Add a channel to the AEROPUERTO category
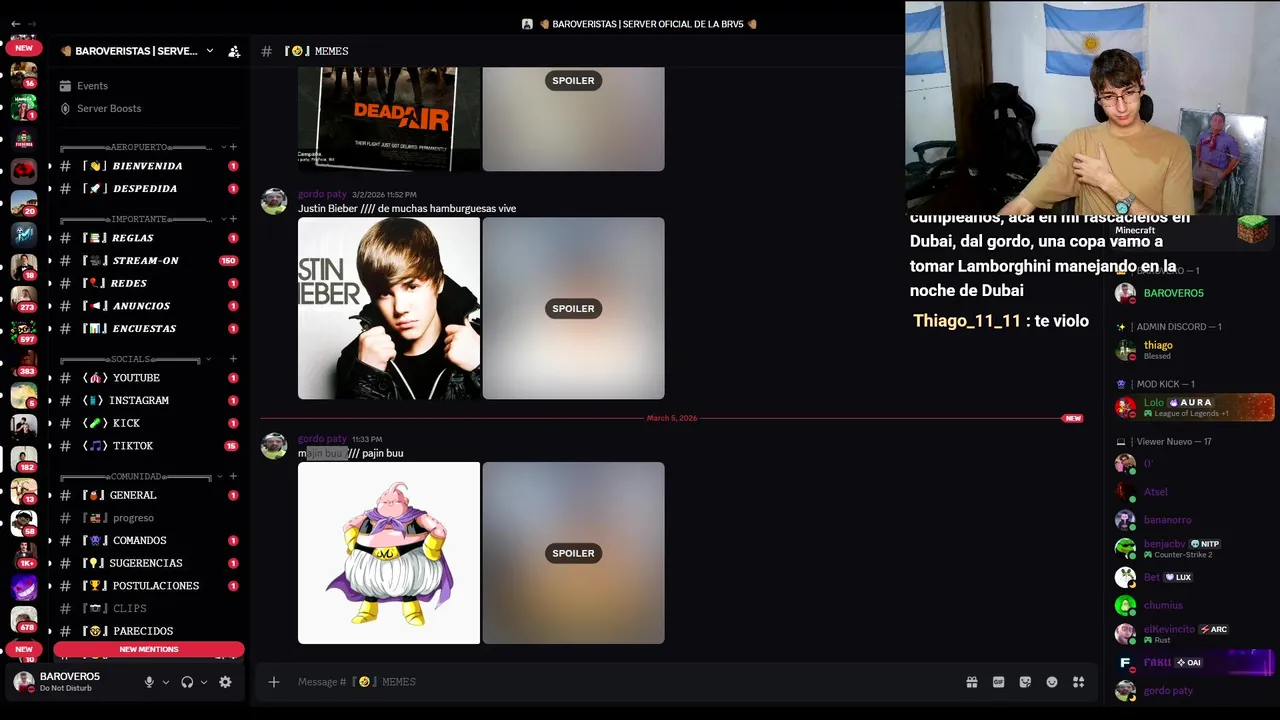 [233, 147]
